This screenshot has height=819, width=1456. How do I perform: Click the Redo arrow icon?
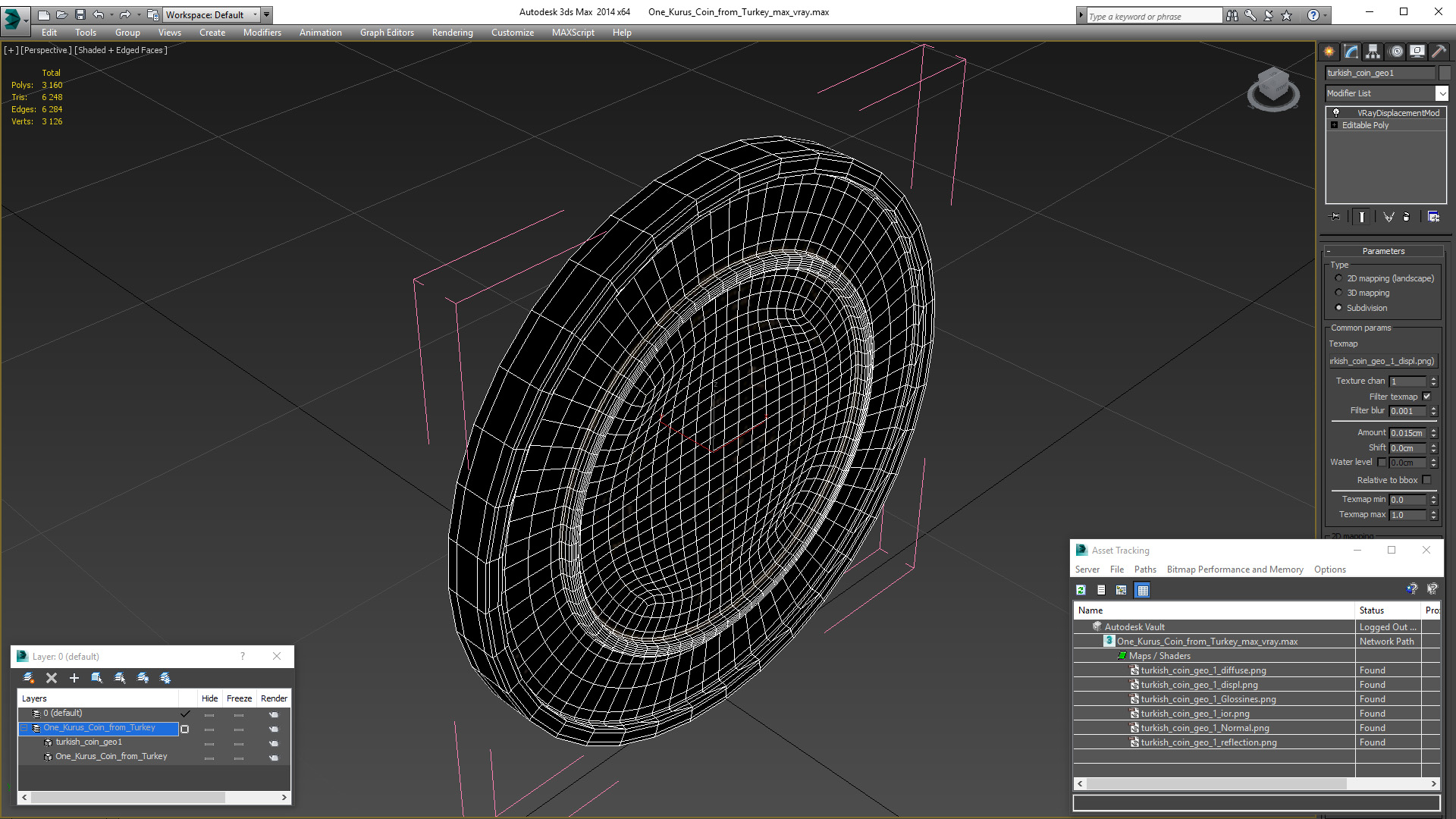click(x=125, y=14)
